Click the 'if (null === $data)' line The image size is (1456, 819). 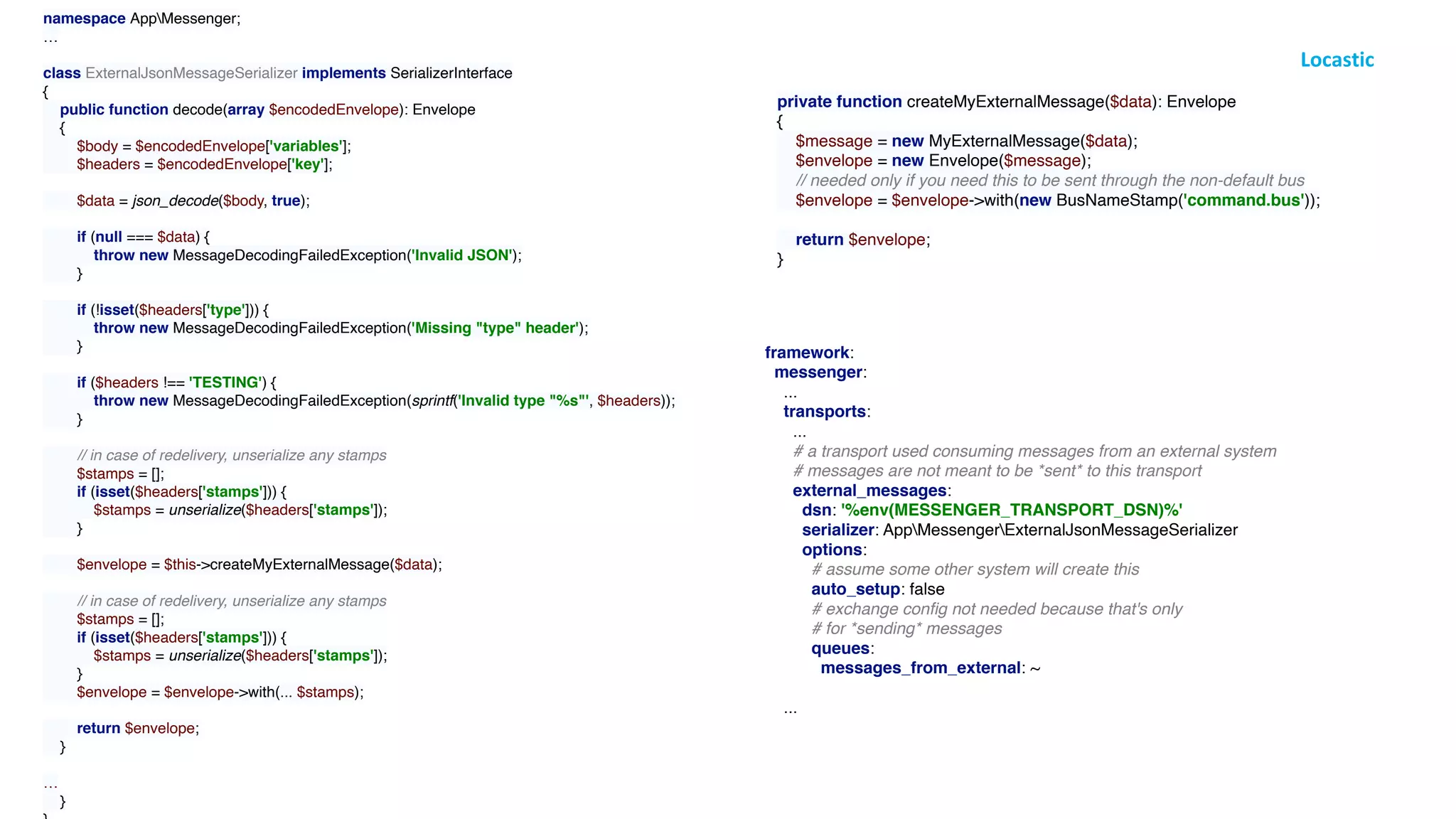pyautogui.click(x=143, y=237)
